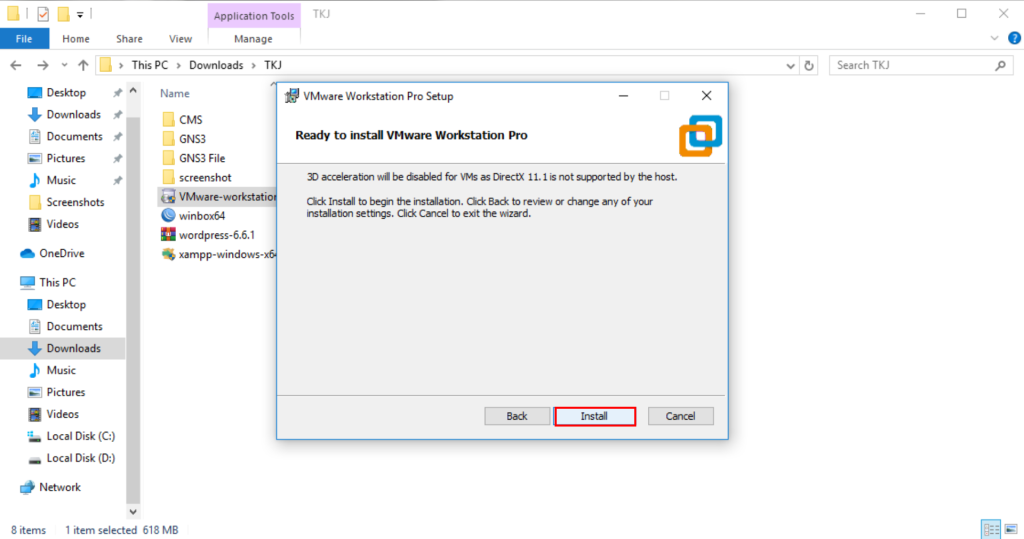Click the winbox64 application icon
The image size is (1024, 539).
168,215
